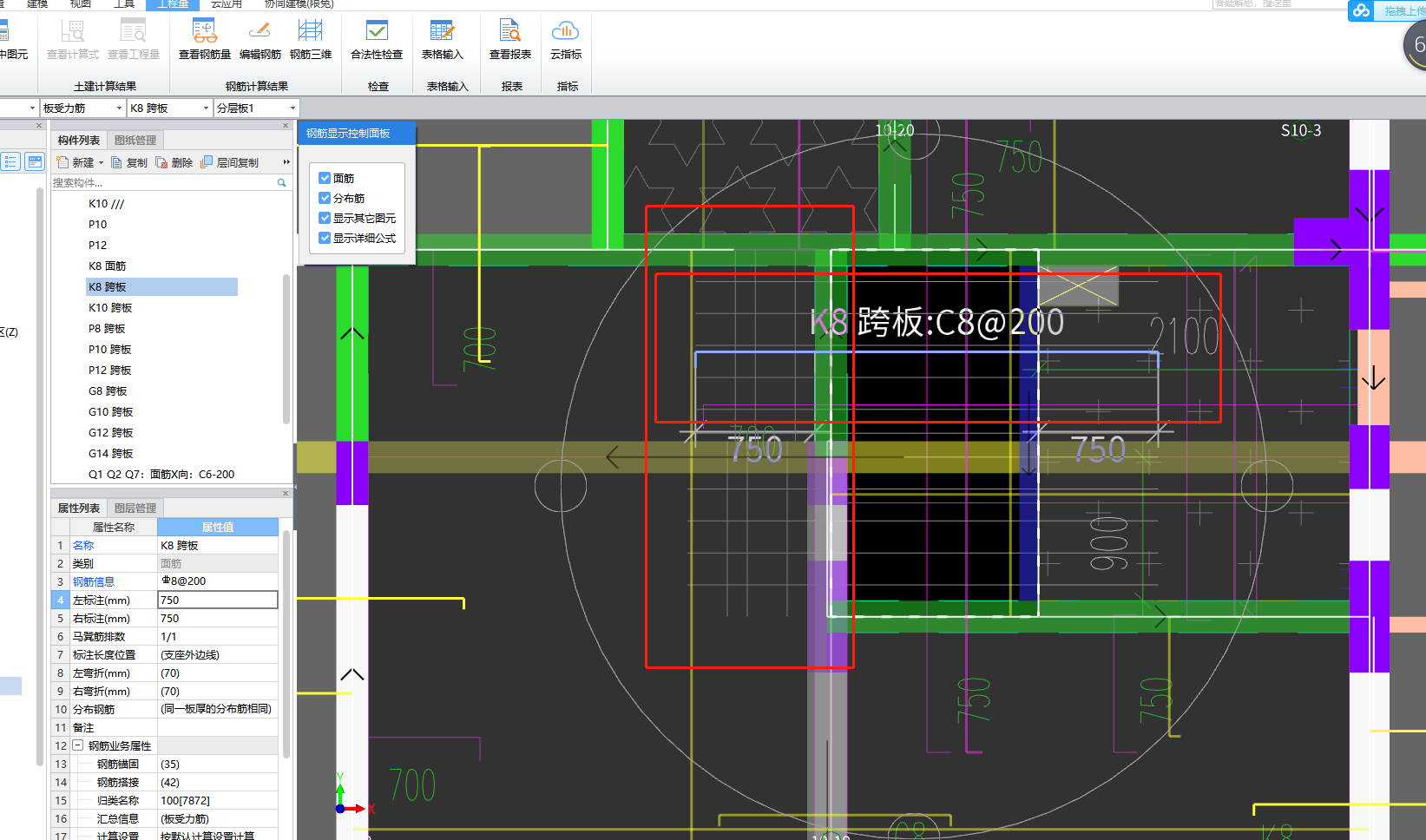
Task: Run the 合法性检查 validity check
Action: [377, 40]
